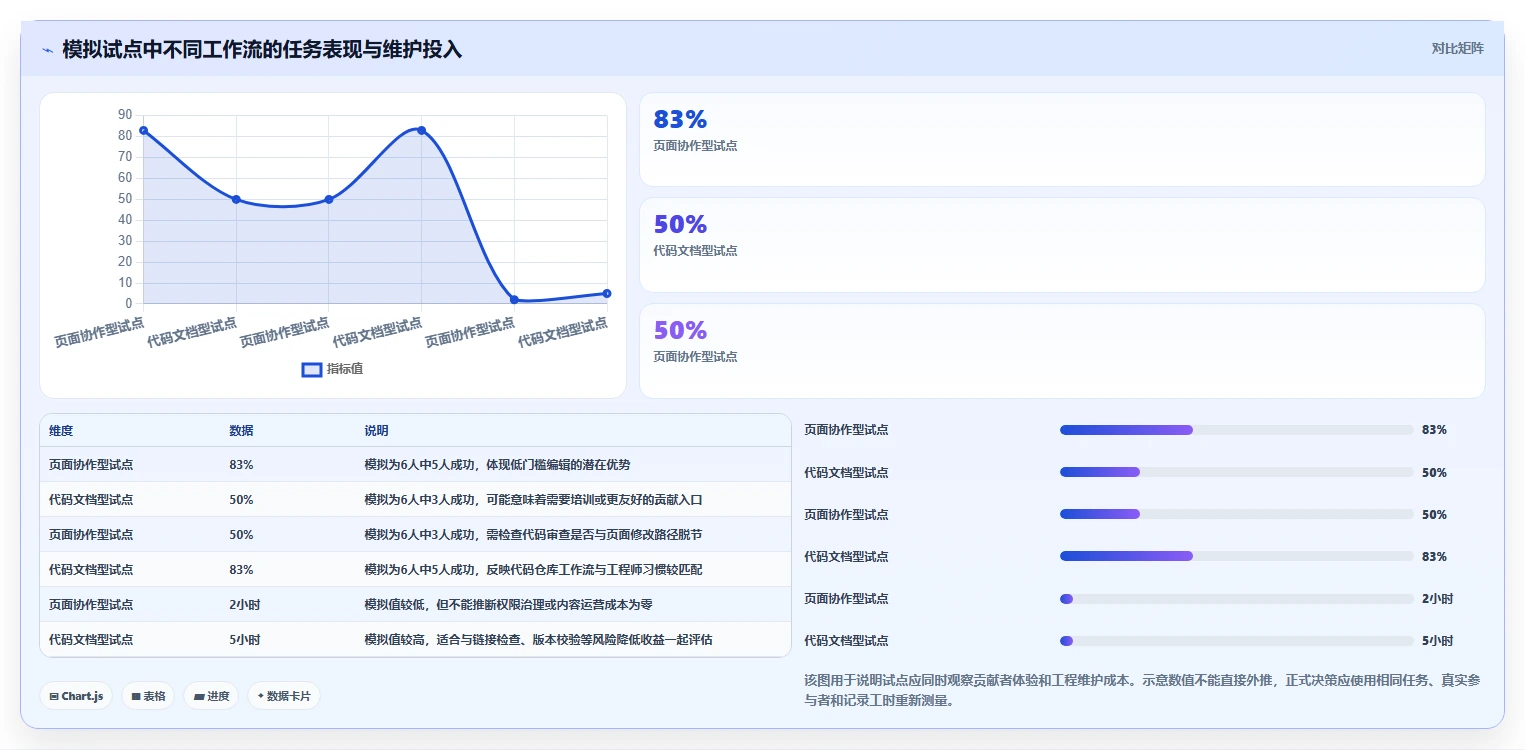Click the dashboard title 模拟试点中不同工作流的任务表现与维护投入

262,50
